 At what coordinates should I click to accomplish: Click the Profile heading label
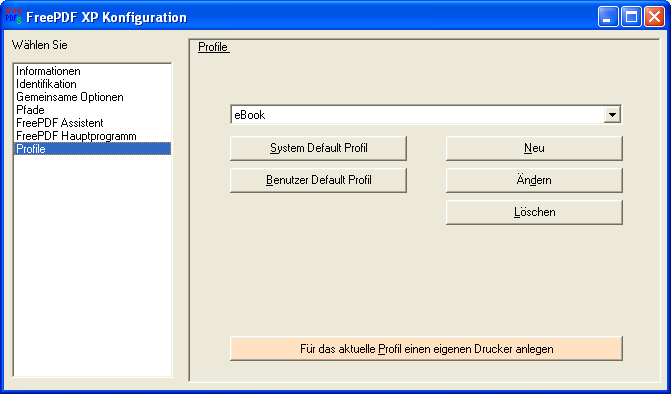[214, 47]
